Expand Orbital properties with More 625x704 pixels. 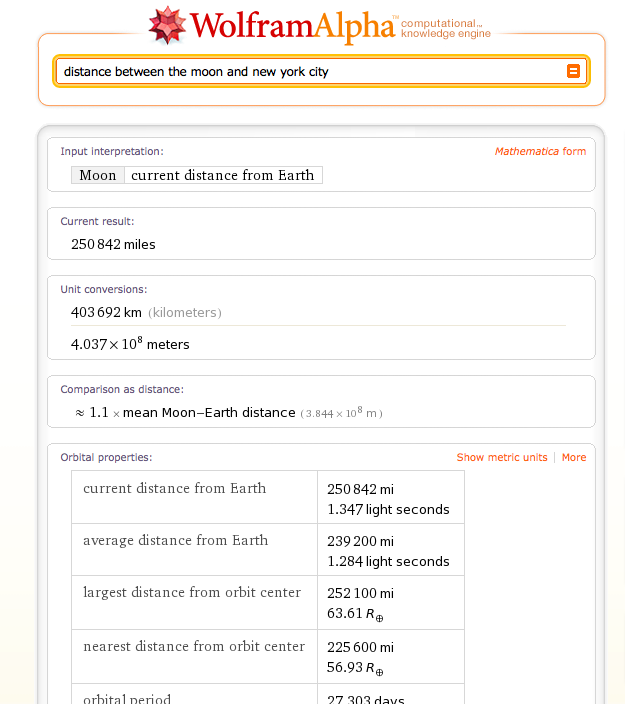(x=574, y=457)
